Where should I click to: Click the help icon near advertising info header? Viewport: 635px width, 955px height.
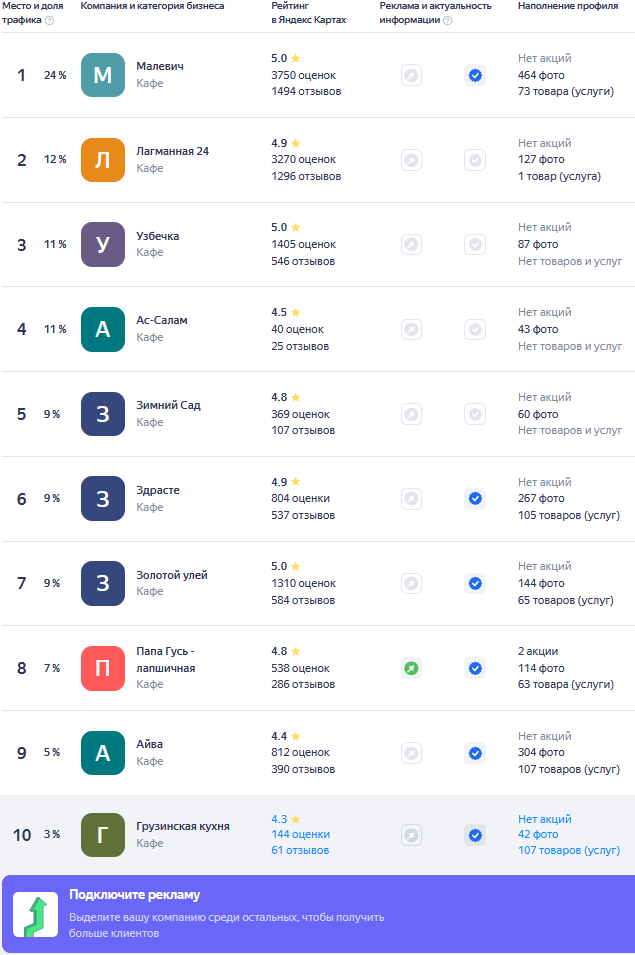pyautogui.click(x=447, y=20)
